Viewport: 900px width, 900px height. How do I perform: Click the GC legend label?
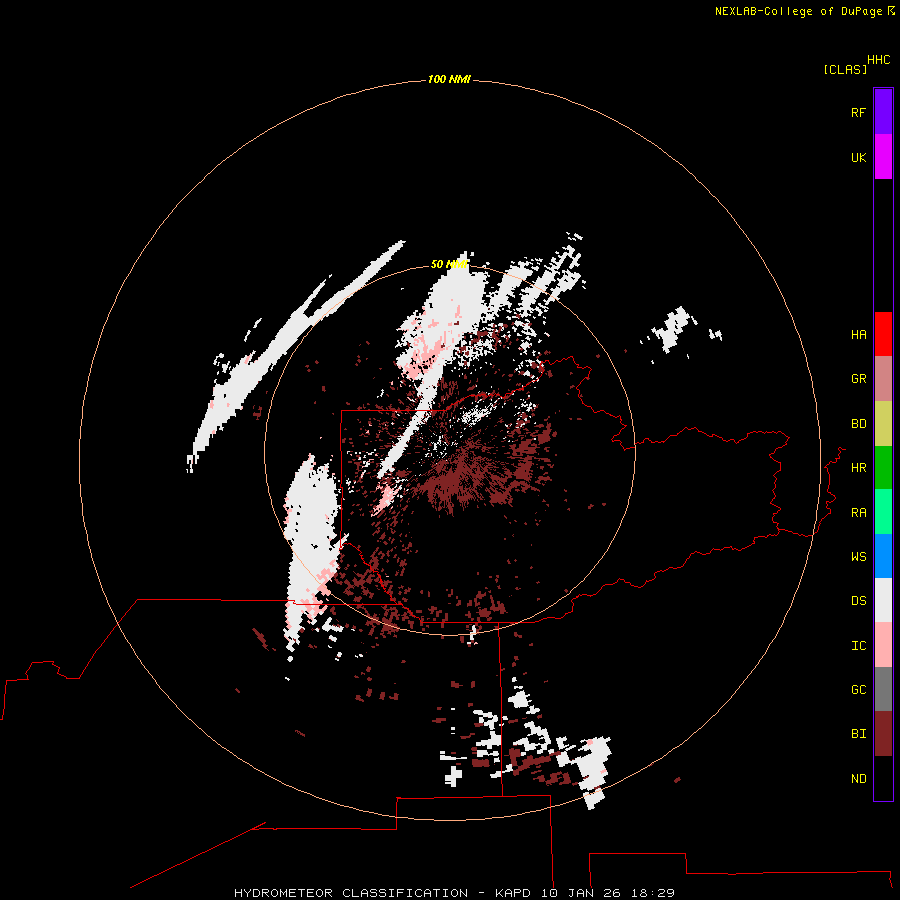pyautogui.click(x=858, y=690)
